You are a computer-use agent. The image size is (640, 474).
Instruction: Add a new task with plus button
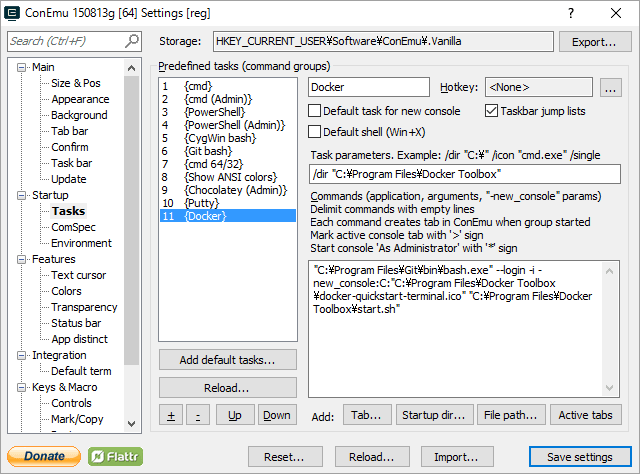click(x=171, y=415)
